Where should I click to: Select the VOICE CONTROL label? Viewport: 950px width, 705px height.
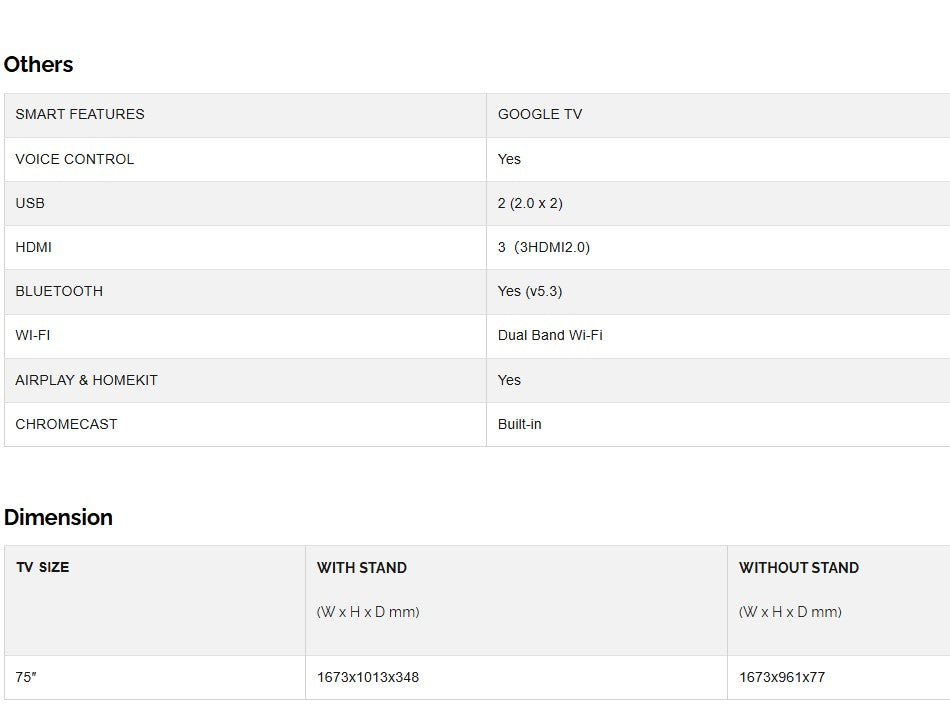75,159
